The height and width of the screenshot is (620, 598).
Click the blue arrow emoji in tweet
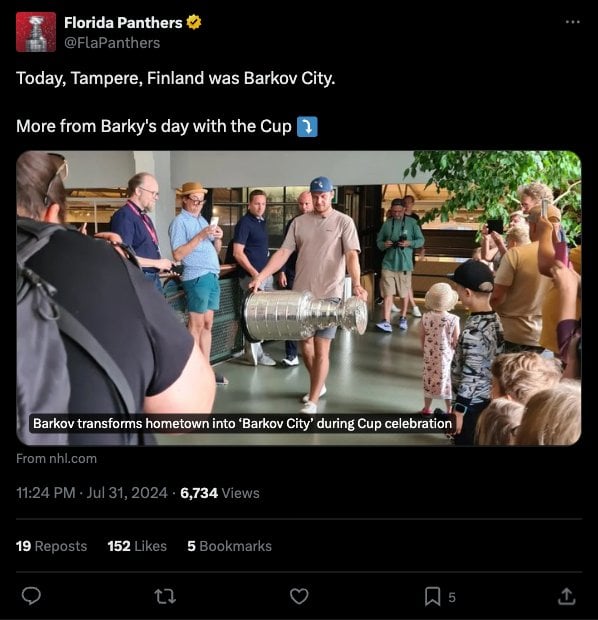click(307, 127)
